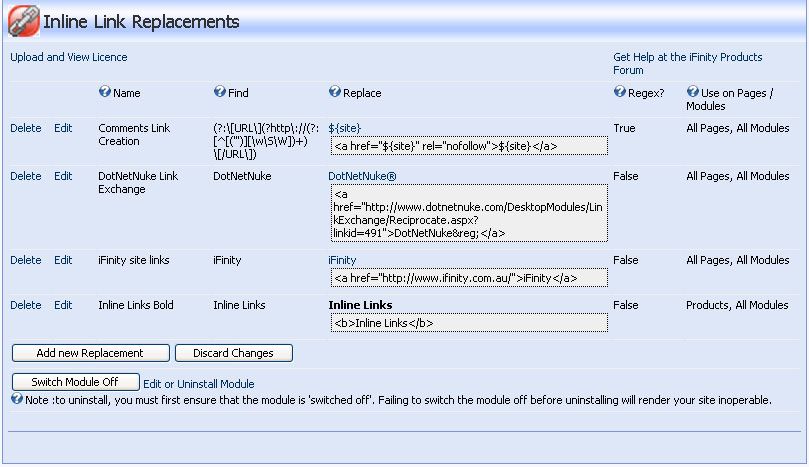Click help icon beside Use on Pages / Modules
The height and width of the screenshot is (467, 809).
tap(692, 93)
